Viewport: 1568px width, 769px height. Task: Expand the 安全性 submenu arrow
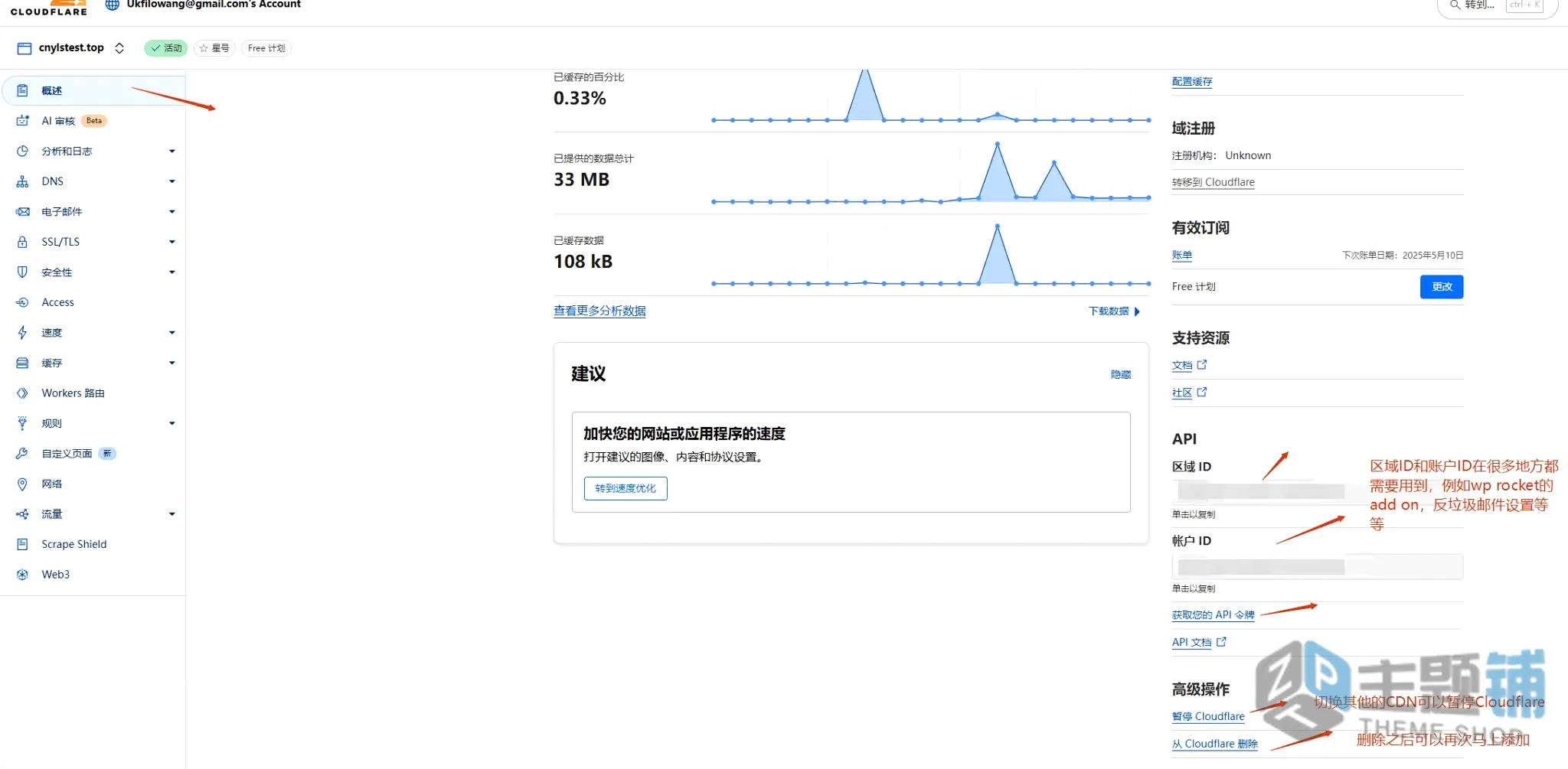pyautogui.click(x=172, y=272)
